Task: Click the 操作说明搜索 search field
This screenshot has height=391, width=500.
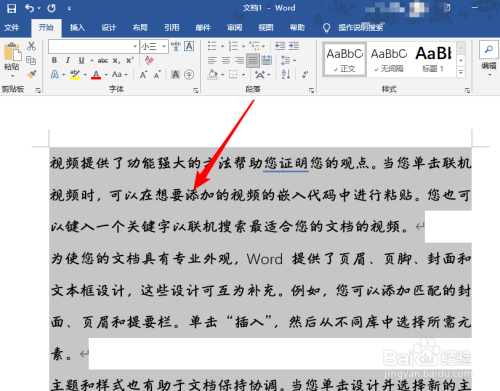Action: click(x=360, y=28)
